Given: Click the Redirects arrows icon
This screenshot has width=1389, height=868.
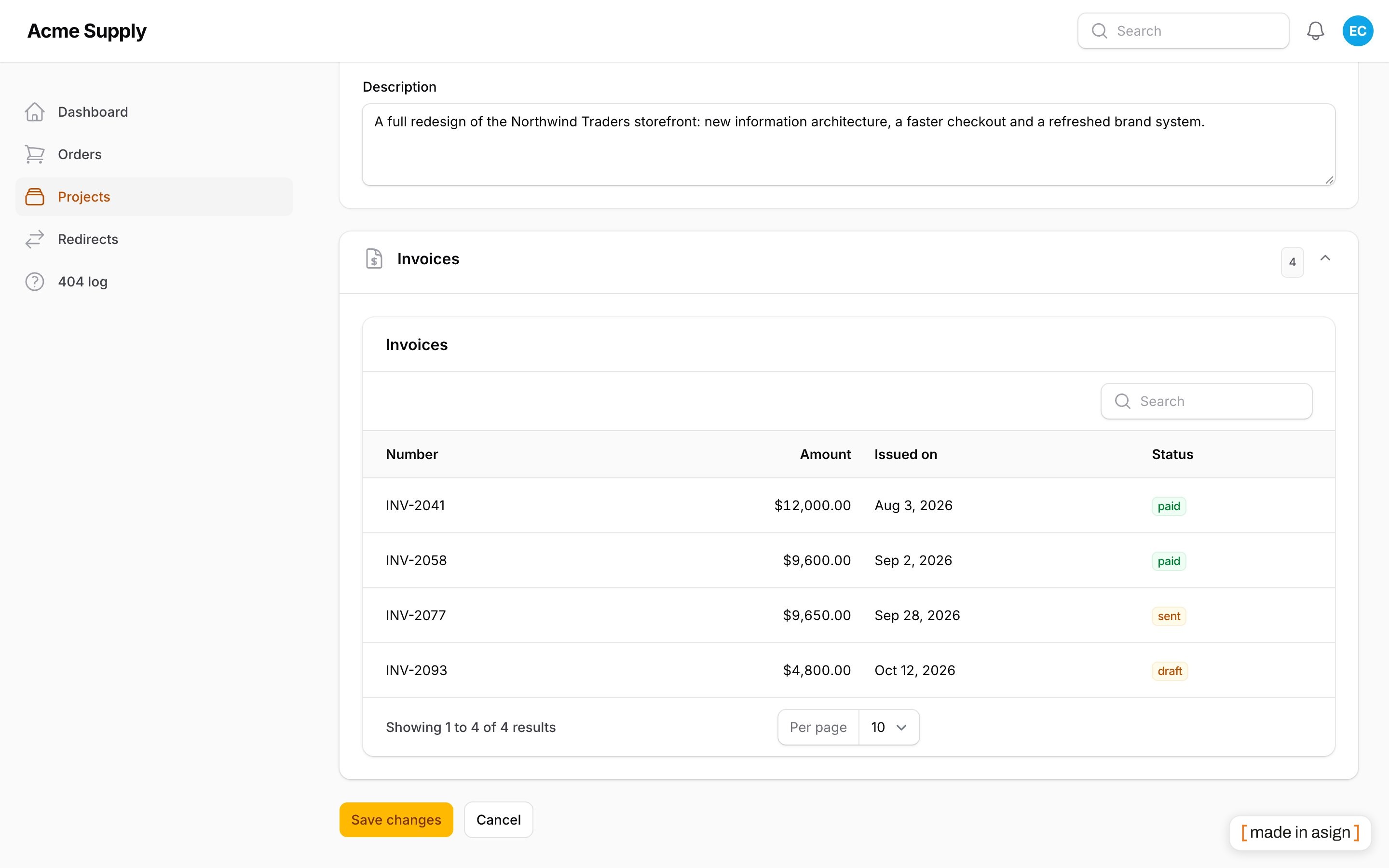Looking at the screenshot, I should coord(34,239).
